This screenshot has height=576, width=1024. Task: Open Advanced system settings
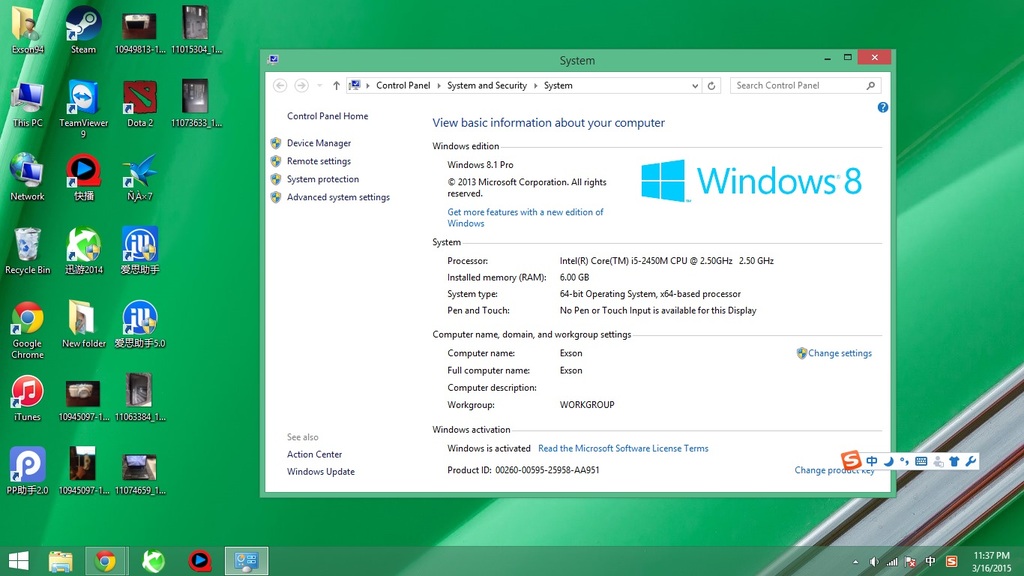click(338, 197)
